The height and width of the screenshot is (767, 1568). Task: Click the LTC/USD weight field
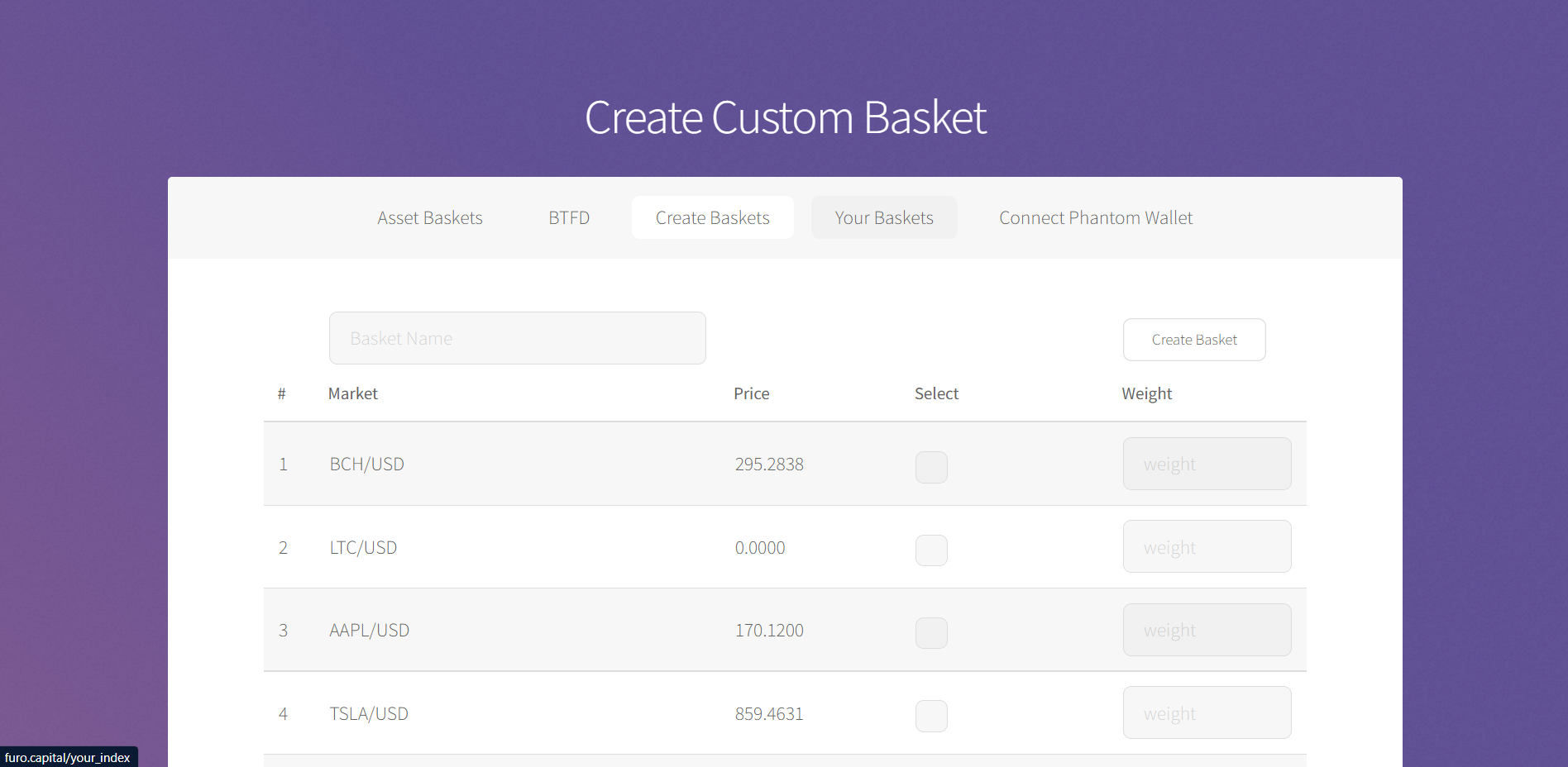1207,546
